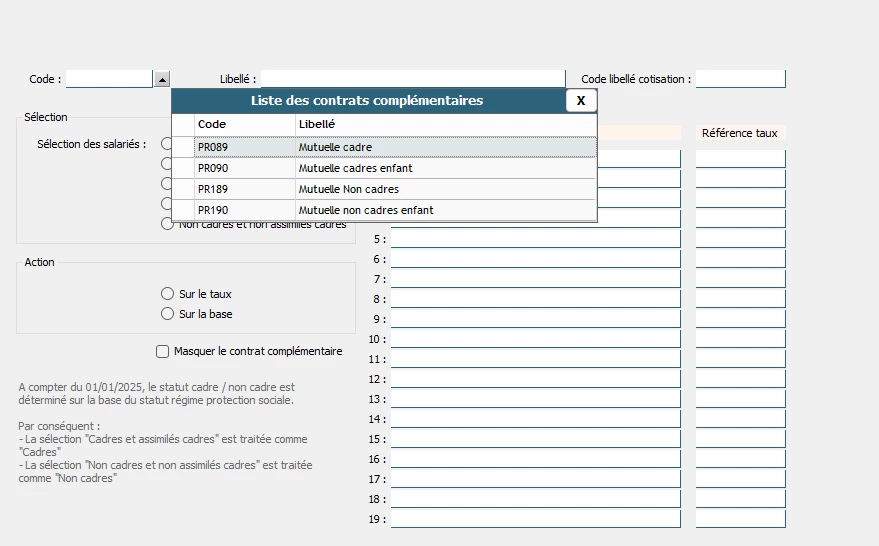
Task: Close the Liste des contrats complémentaires popup
Action: 581,100
